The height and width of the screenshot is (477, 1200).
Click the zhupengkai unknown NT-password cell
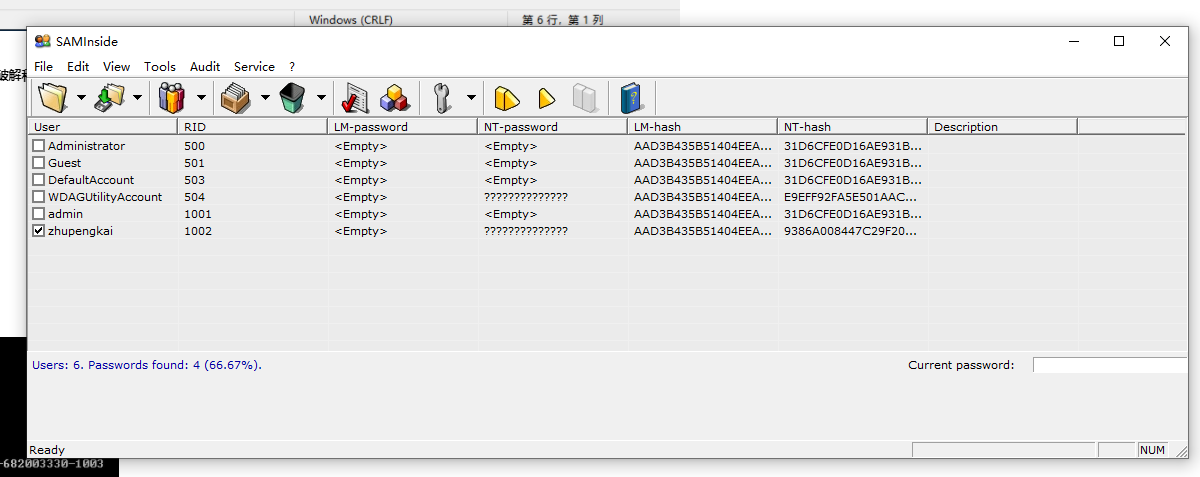pyautogui.click(x=526, y=231)
